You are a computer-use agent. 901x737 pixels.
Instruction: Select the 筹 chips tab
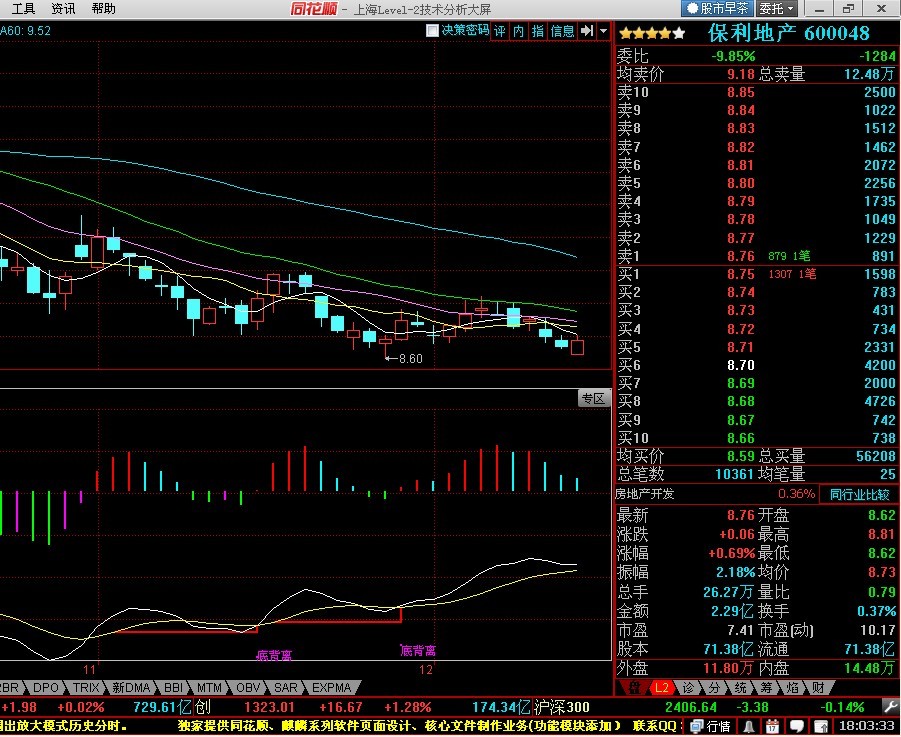[x=766, y=688]
